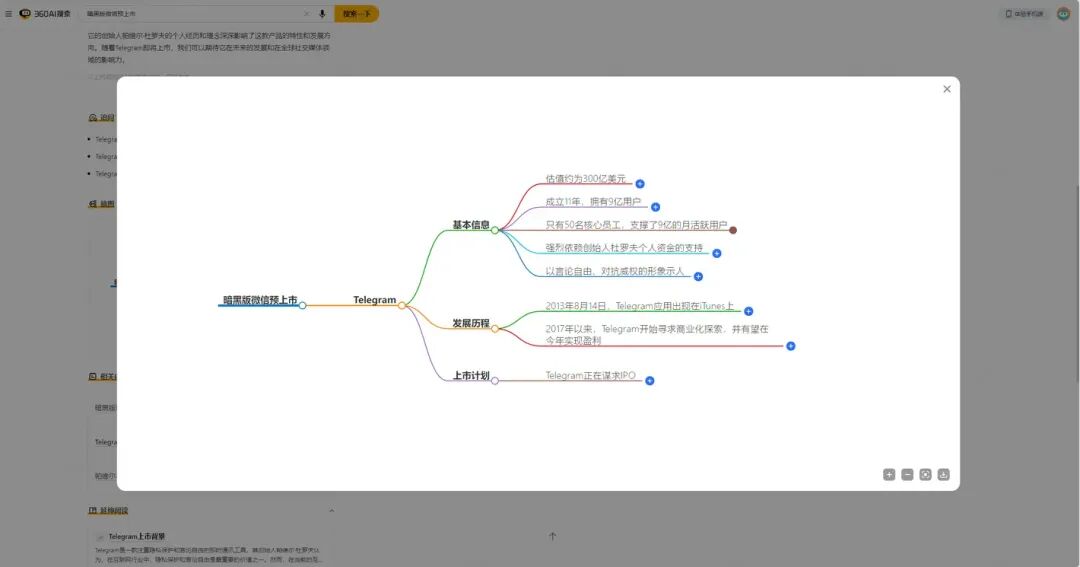Expand node Telegram正在谋求IPO
The image size is (1080, 567).
(x=650, y=380)
